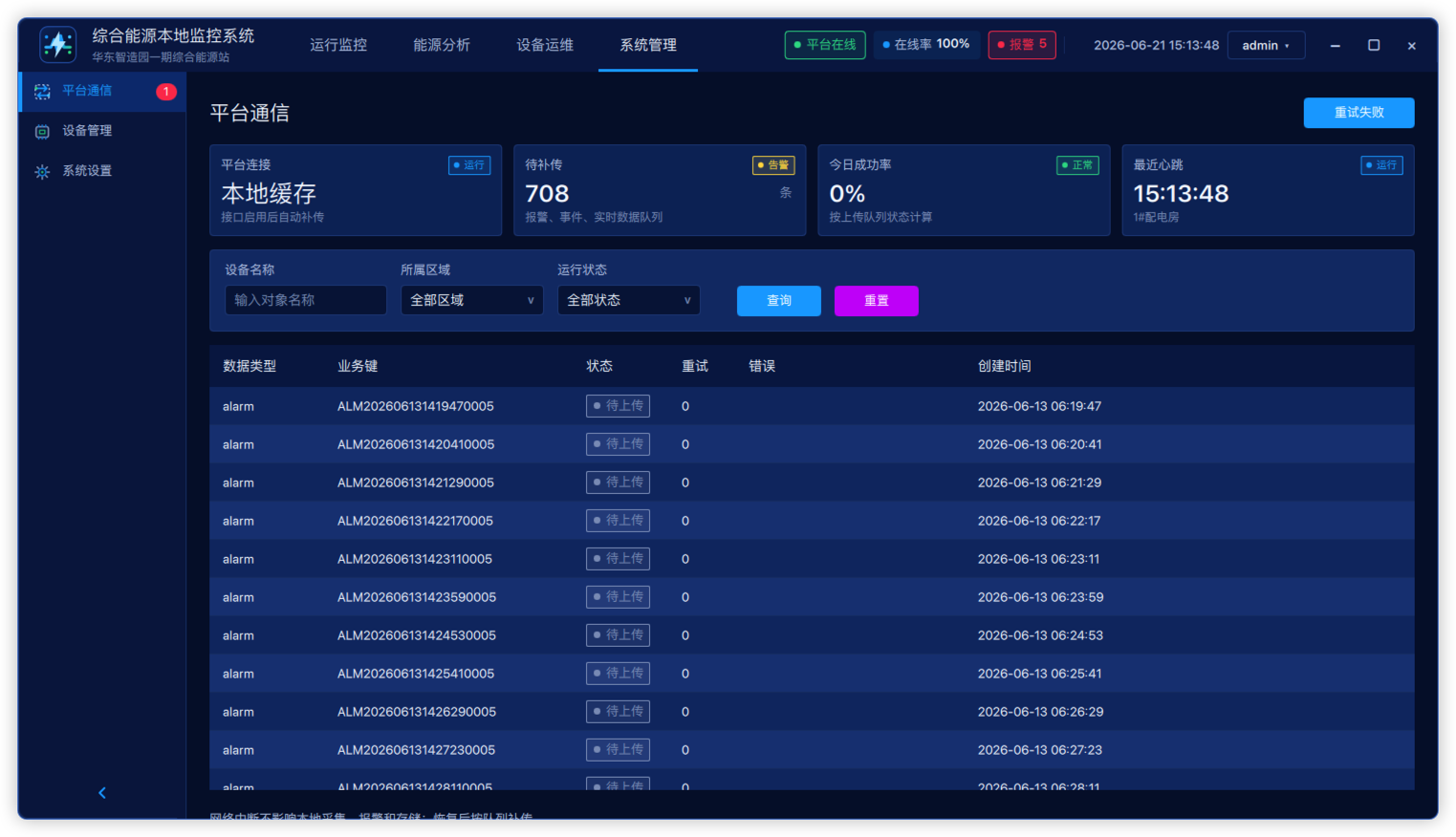This screenshot has width=1456, height=837.
Task: Click the 重试 column header
Action: [695, 366]
